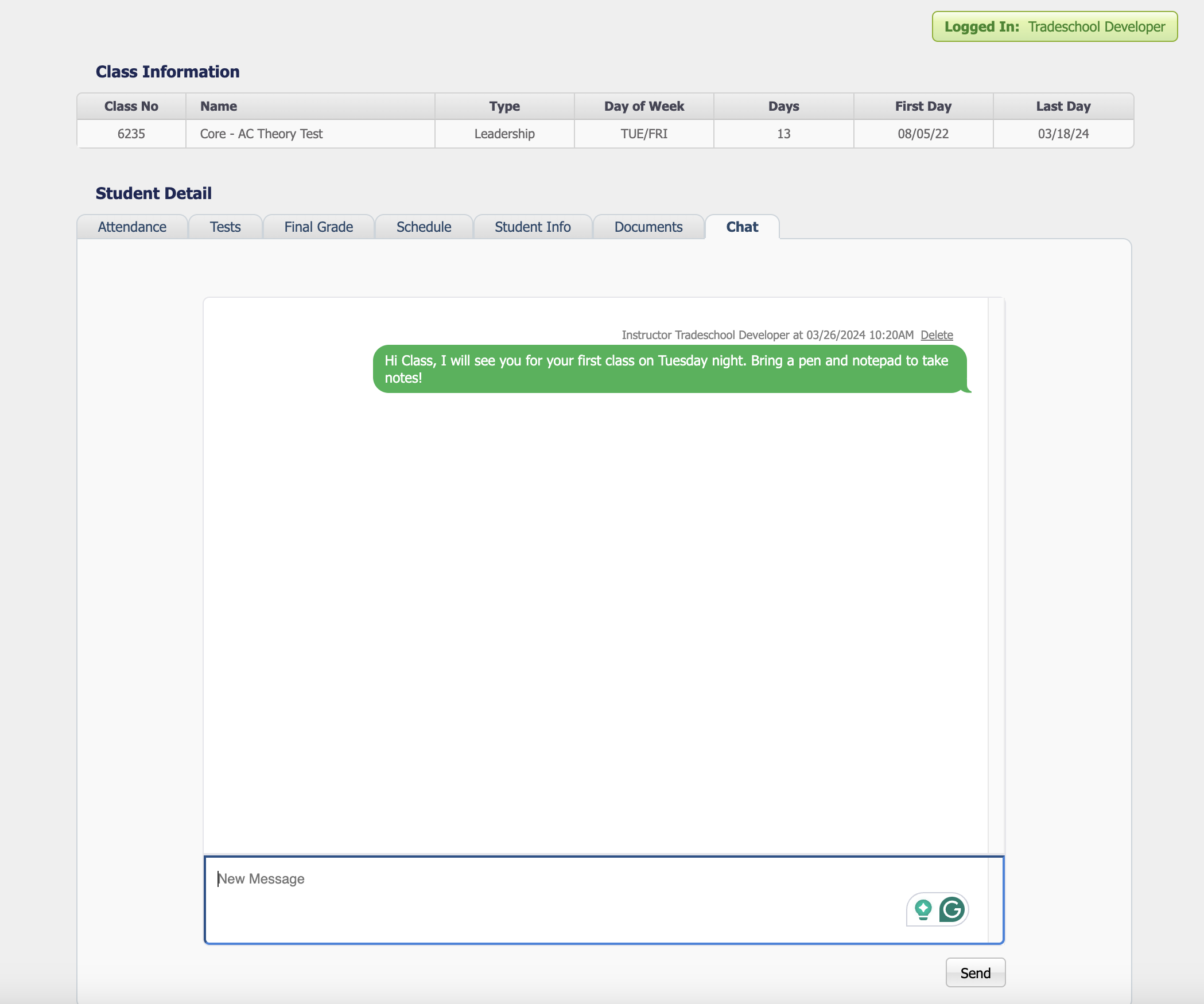Click the Type column header
1204x1004 pixels.
point(504,107)
